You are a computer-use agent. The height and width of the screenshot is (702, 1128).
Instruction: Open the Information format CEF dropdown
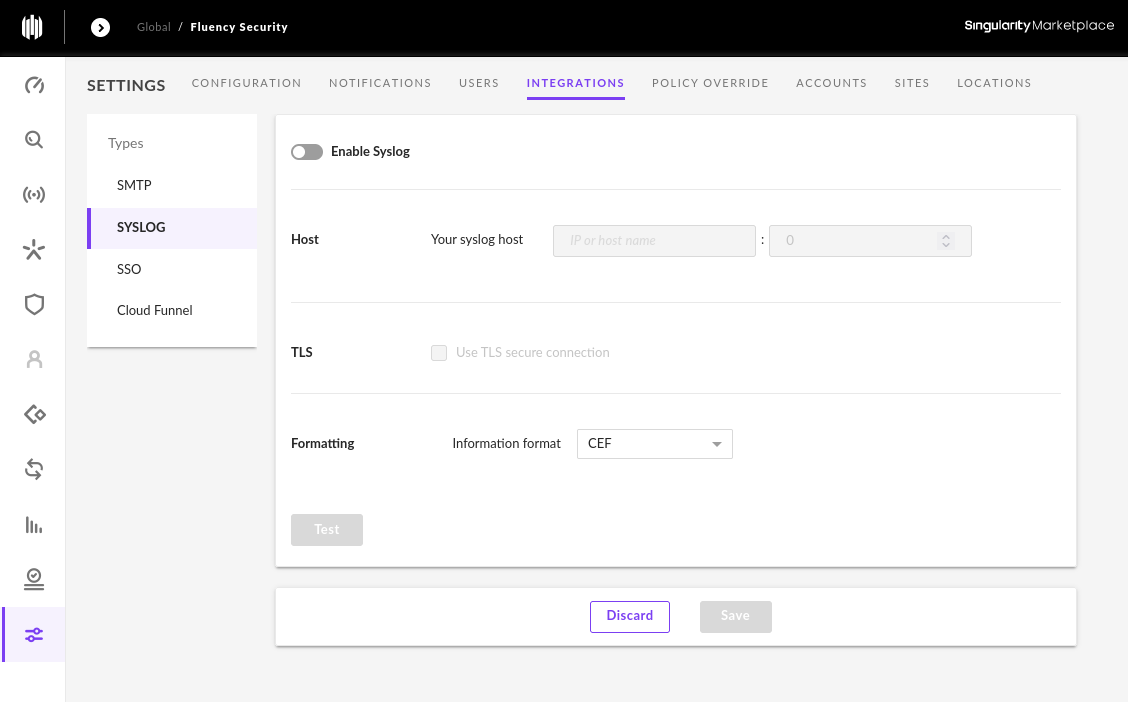point(655,444)
